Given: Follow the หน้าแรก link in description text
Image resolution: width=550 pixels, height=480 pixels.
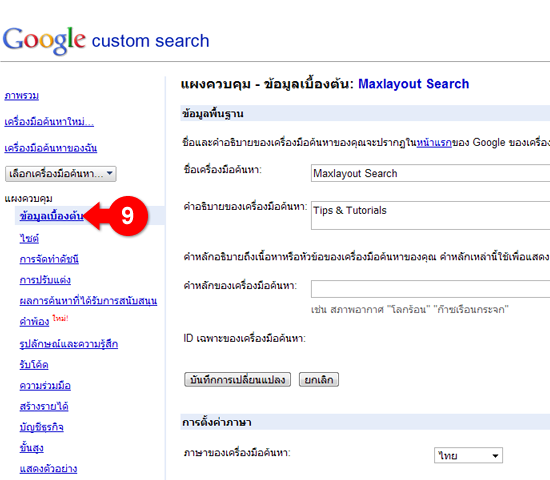Looking at the screenshot, I should [x=434, y=143].
